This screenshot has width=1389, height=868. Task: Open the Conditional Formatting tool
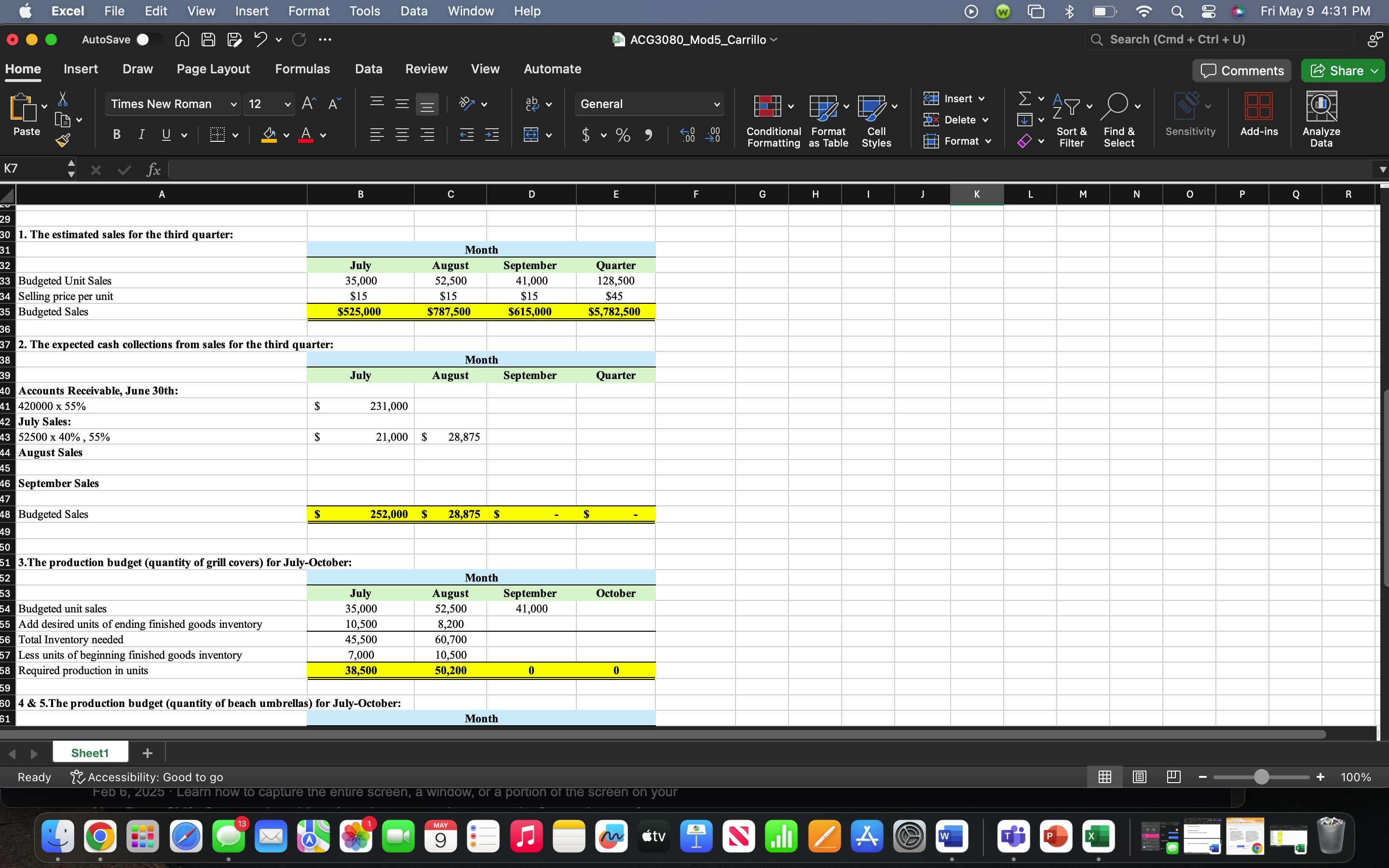click(x=773, y=118)
